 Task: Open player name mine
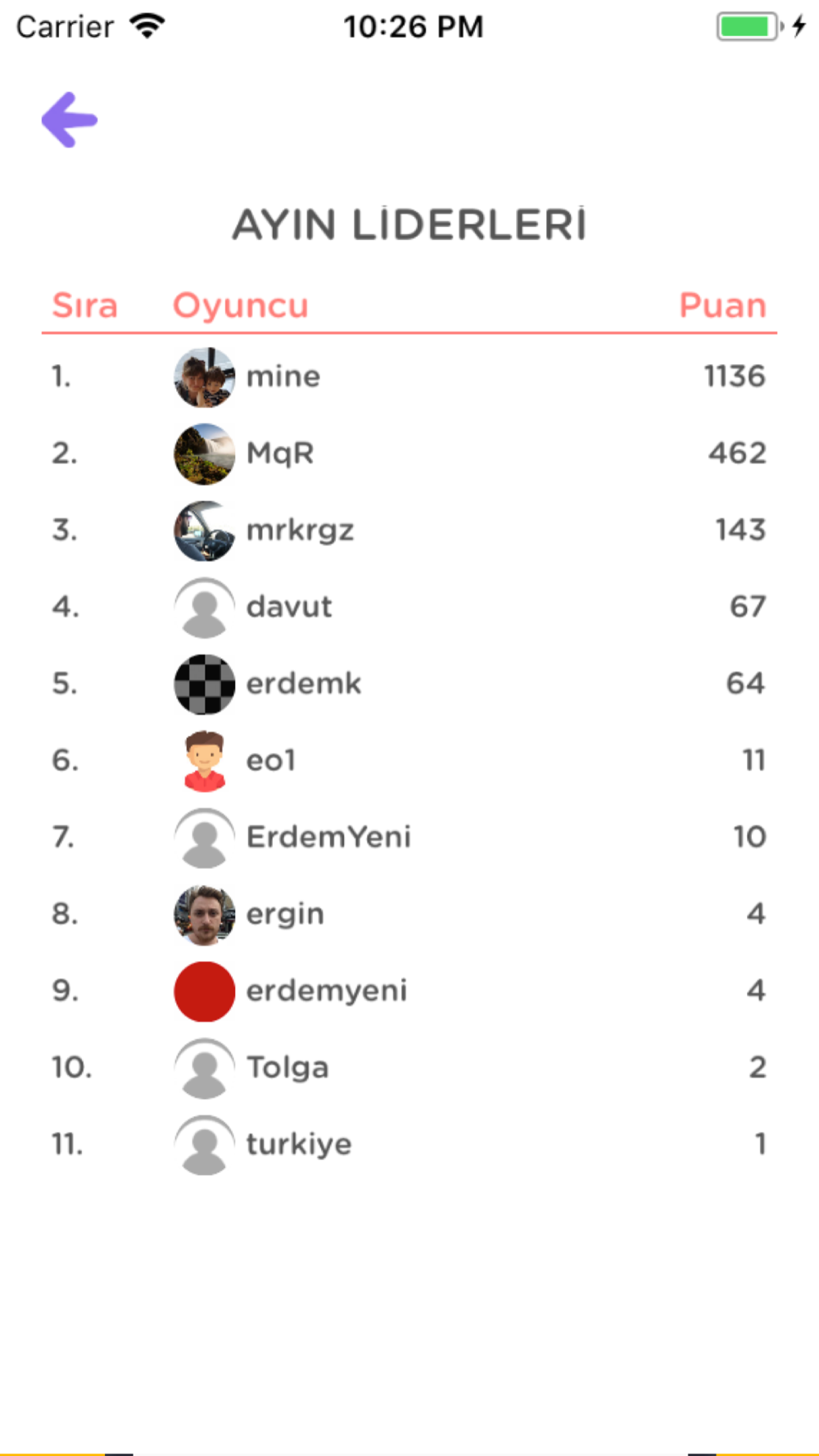coord(283,377)
